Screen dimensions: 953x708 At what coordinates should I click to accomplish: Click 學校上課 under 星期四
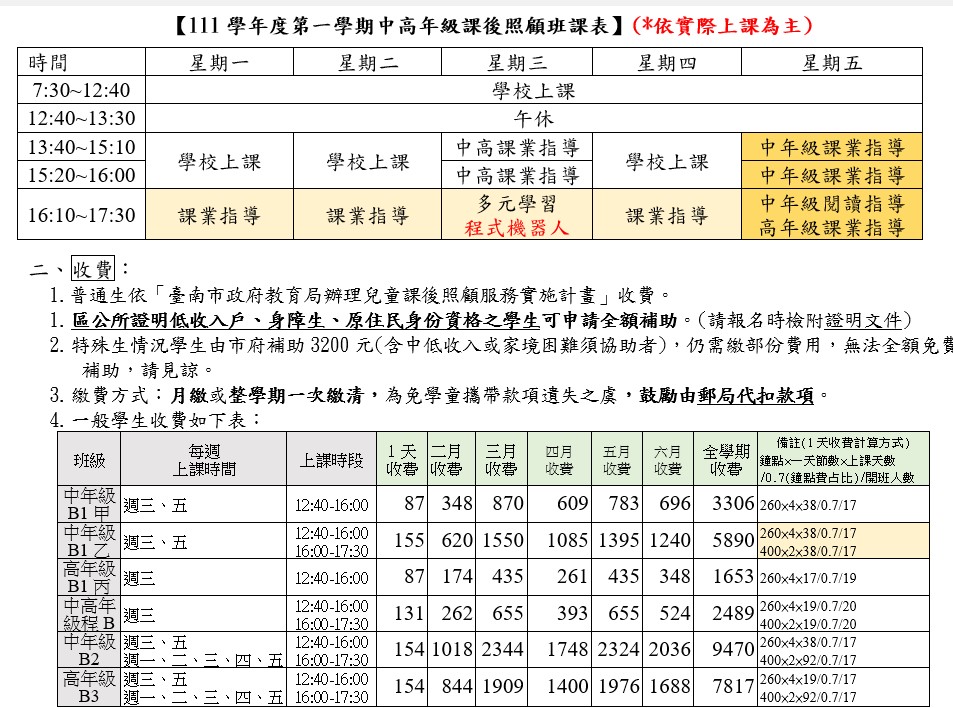click(667, 162)
